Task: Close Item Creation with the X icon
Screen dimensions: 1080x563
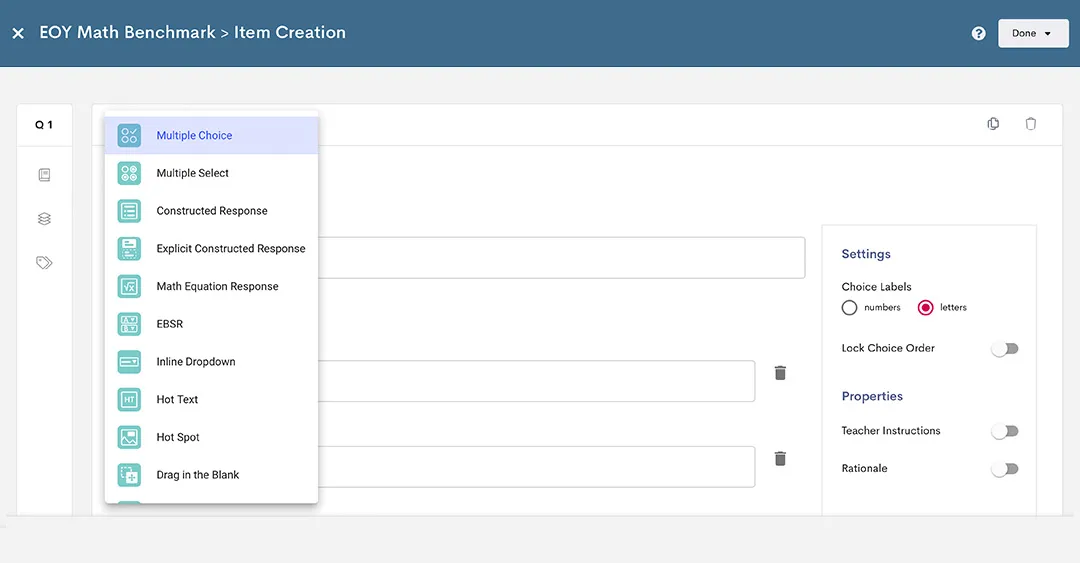Action: pos(19,33)
